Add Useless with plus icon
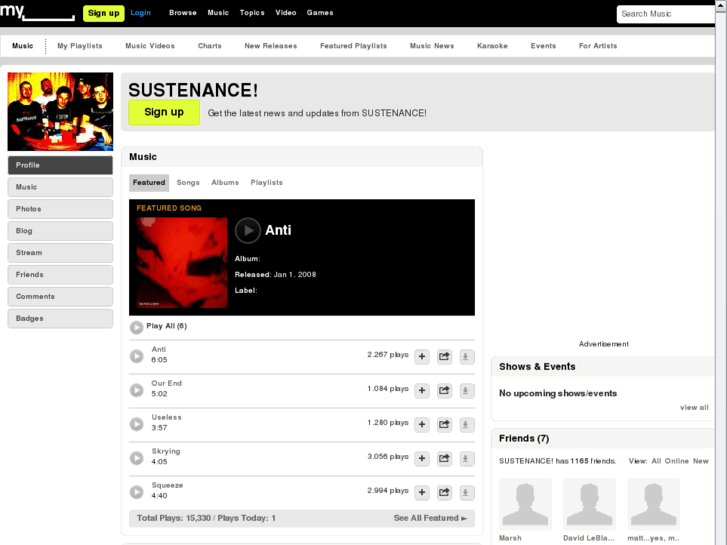Viewport: 727px width, 545px height. click(422, 424)
